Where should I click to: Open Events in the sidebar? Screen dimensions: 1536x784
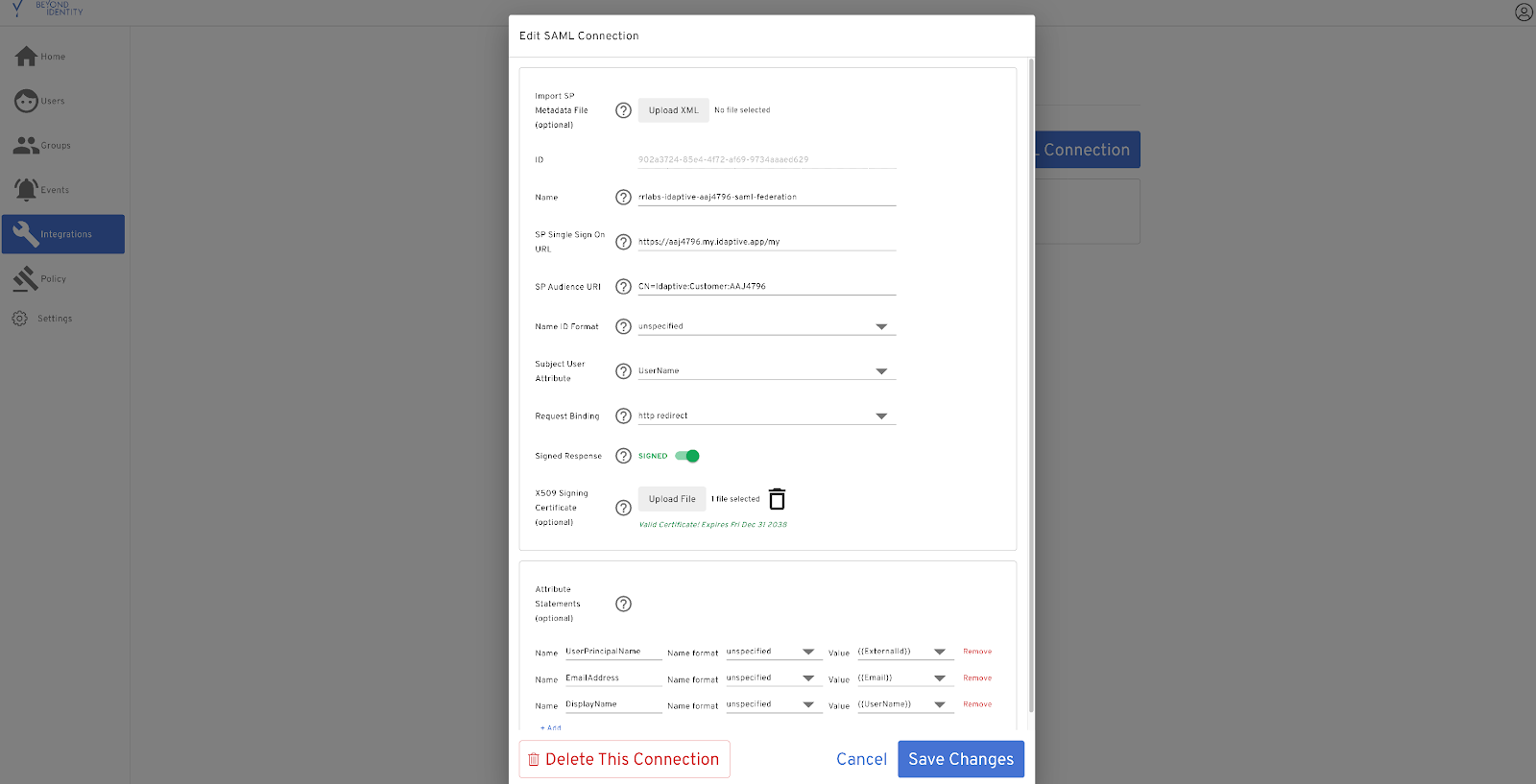(x=63, y=190)
